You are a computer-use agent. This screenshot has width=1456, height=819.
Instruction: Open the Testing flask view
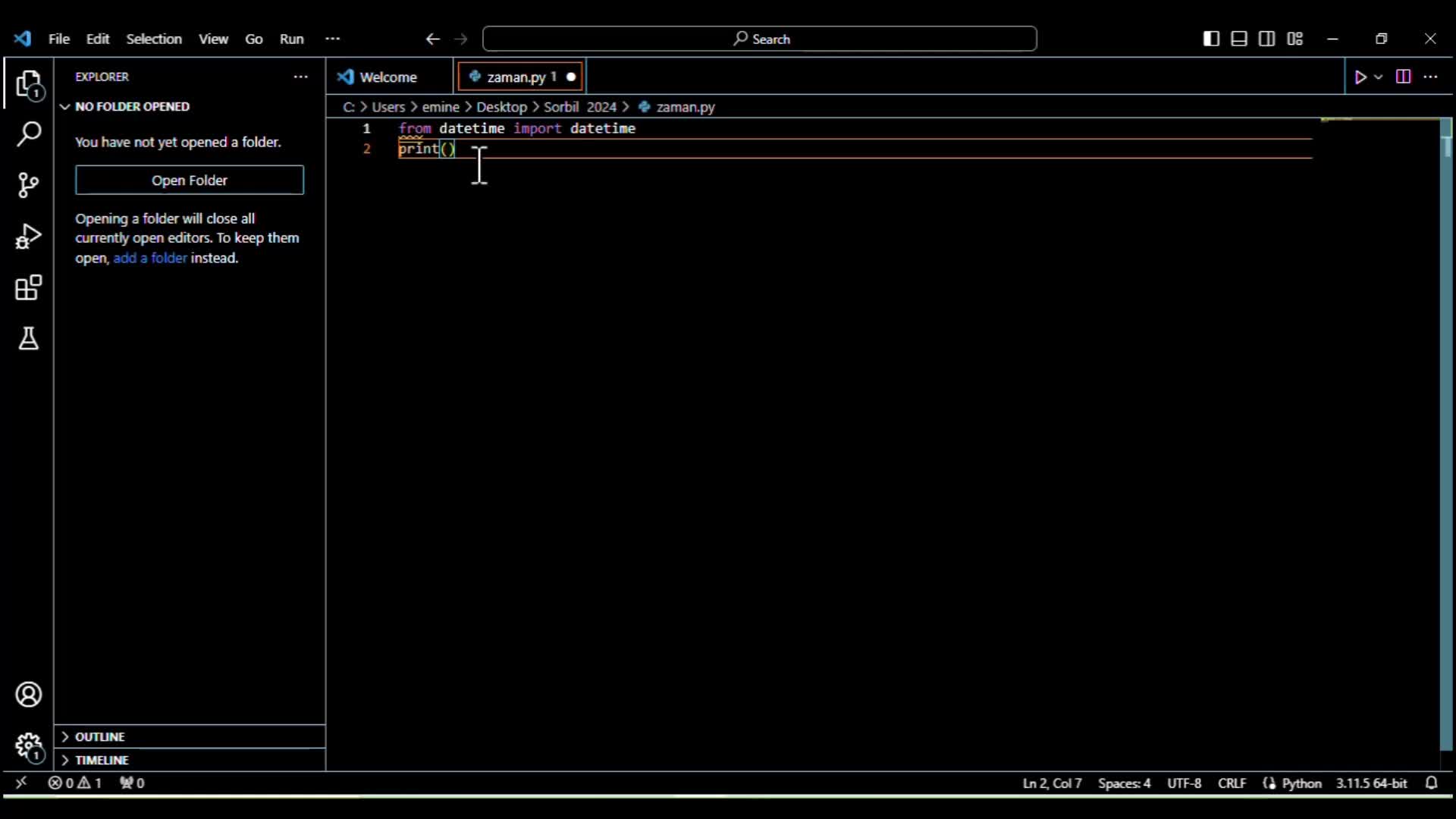tap(29, 339)
